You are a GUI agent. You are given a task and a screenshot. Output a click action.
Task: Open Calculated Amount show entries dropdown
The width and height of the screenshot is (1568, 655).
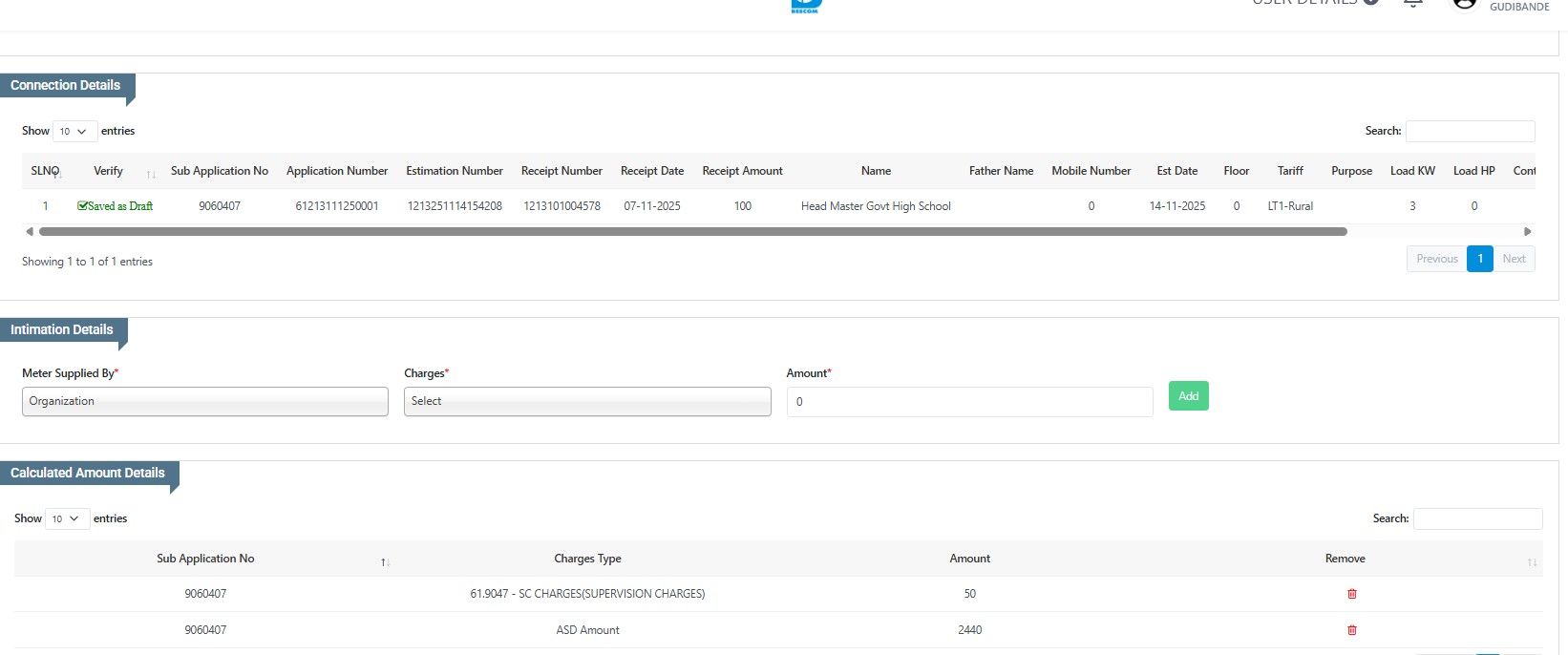[x=66, y=519]
